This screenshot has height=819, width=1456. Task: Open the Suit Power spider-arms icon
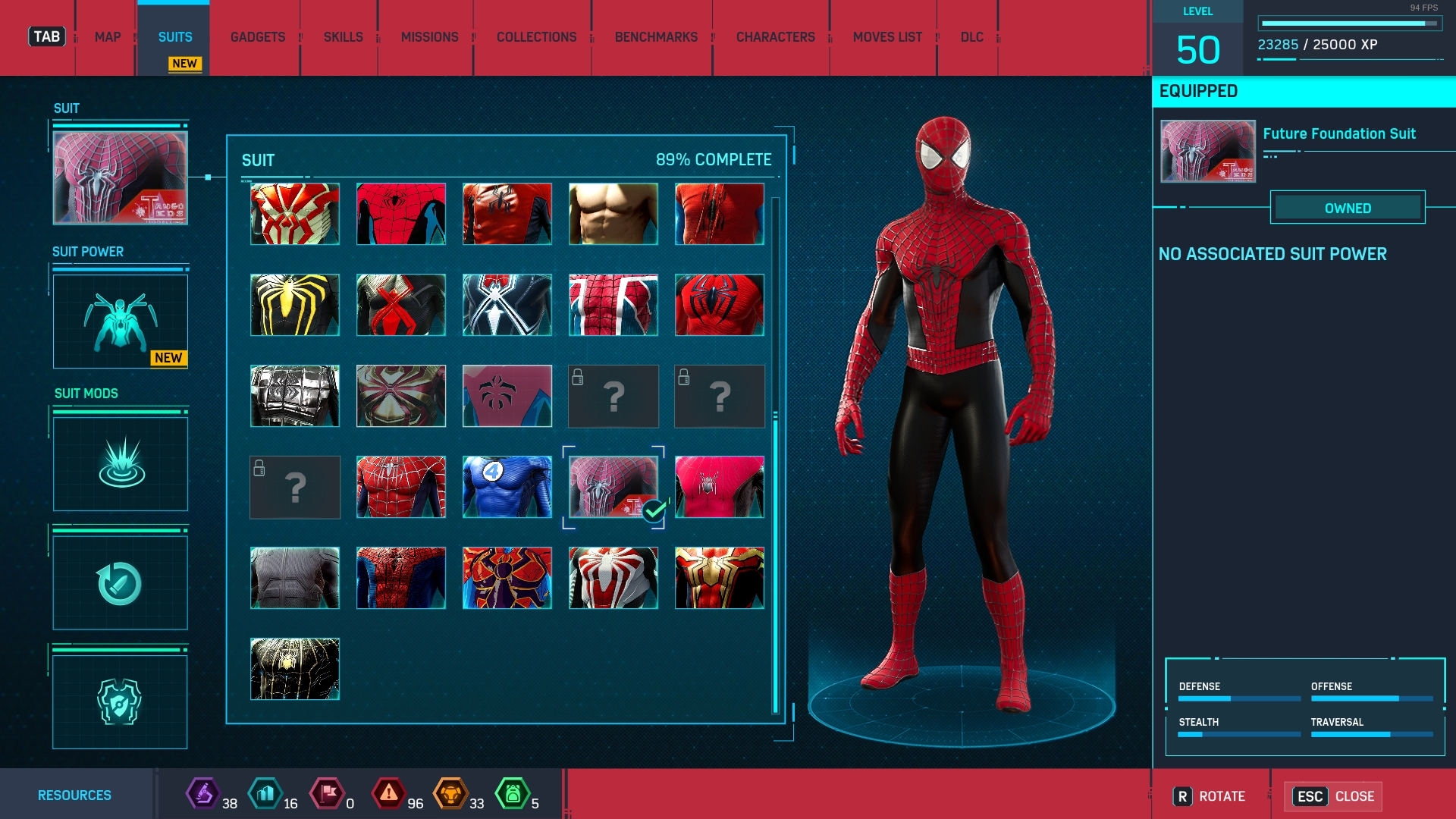[120, 322]
